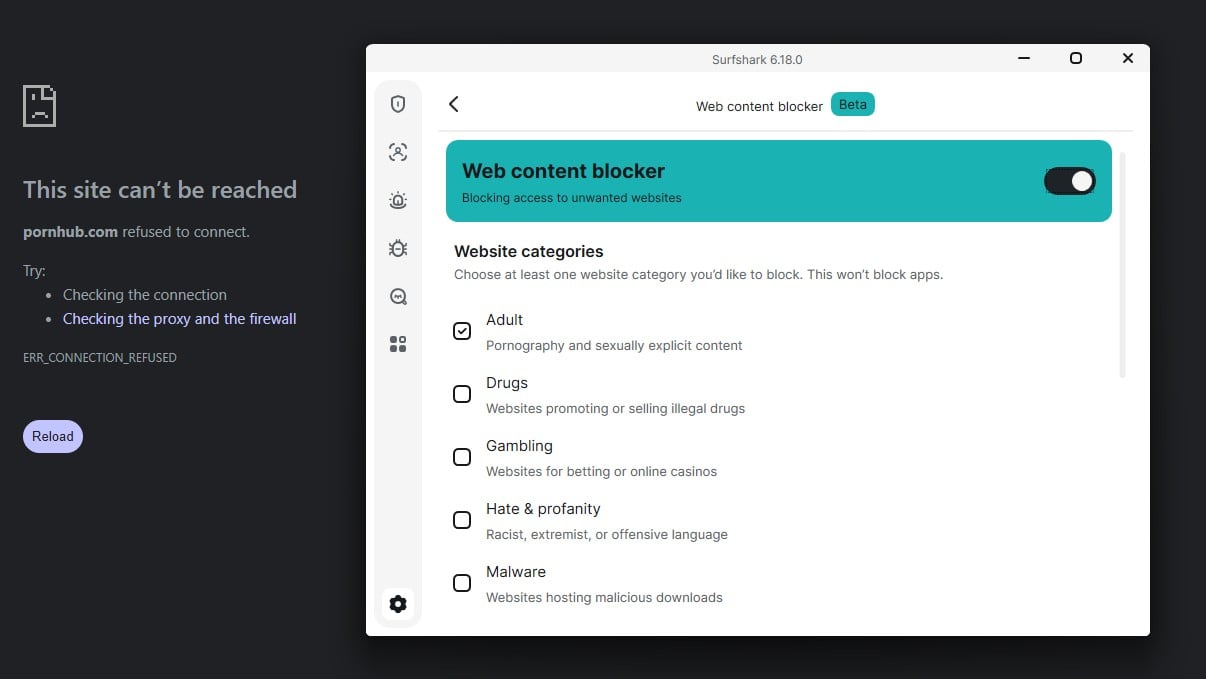1206x679 pixels.
Task: Click the 'Drugs' category label
Action: (x=507, y=383)
